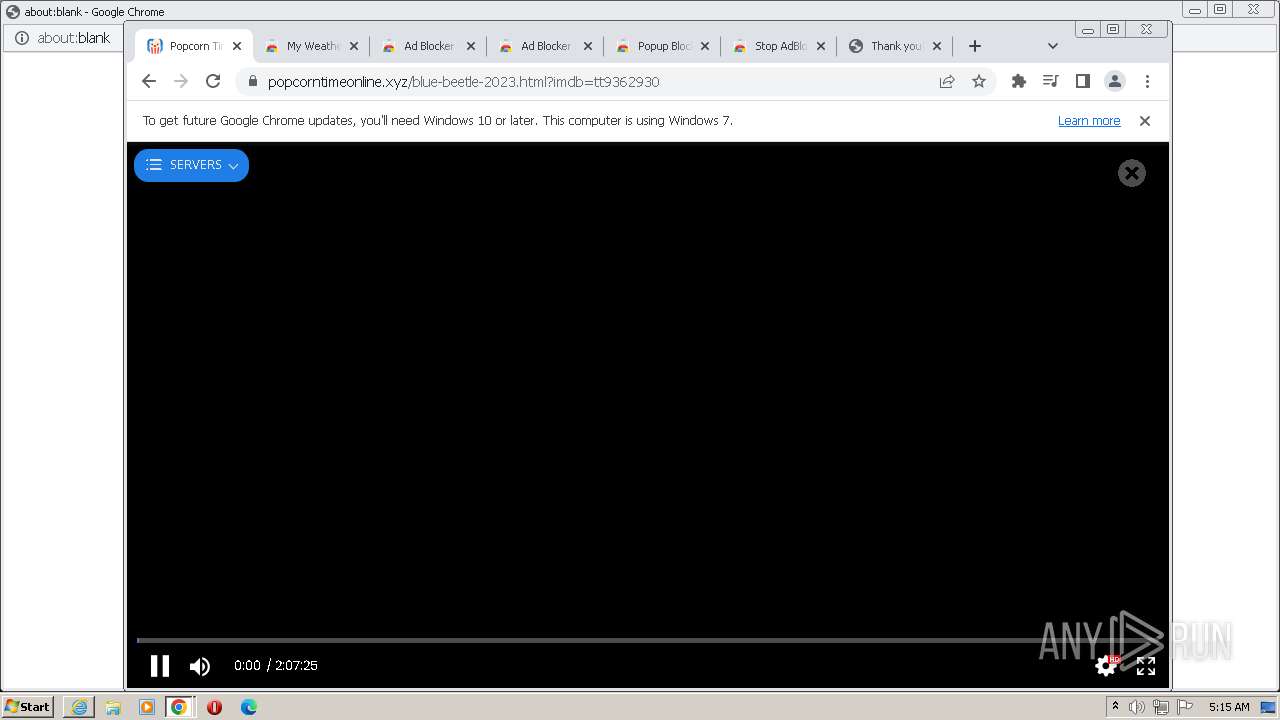Click the about:blank address in back window
The height and width of the screenshot is (720, 1280).
coord(74,38)
